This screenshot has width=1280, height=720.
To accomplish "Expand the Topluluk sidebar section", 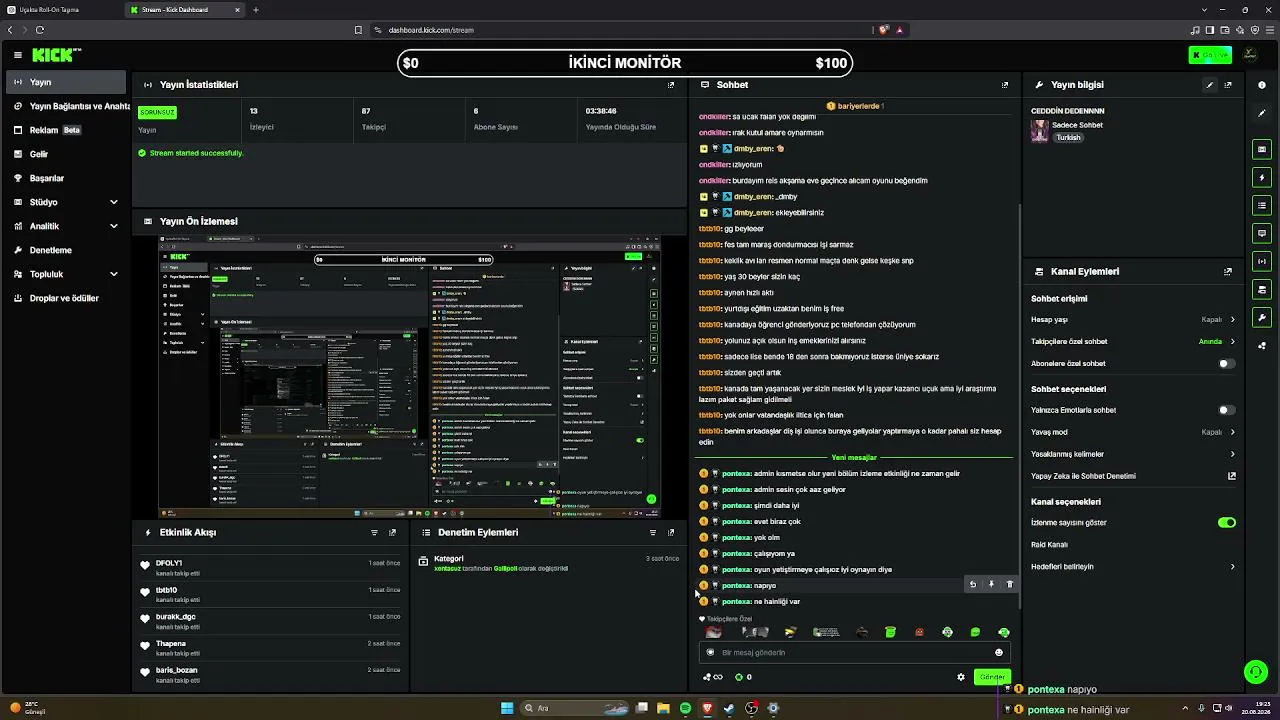I will (x=66, y=274).
